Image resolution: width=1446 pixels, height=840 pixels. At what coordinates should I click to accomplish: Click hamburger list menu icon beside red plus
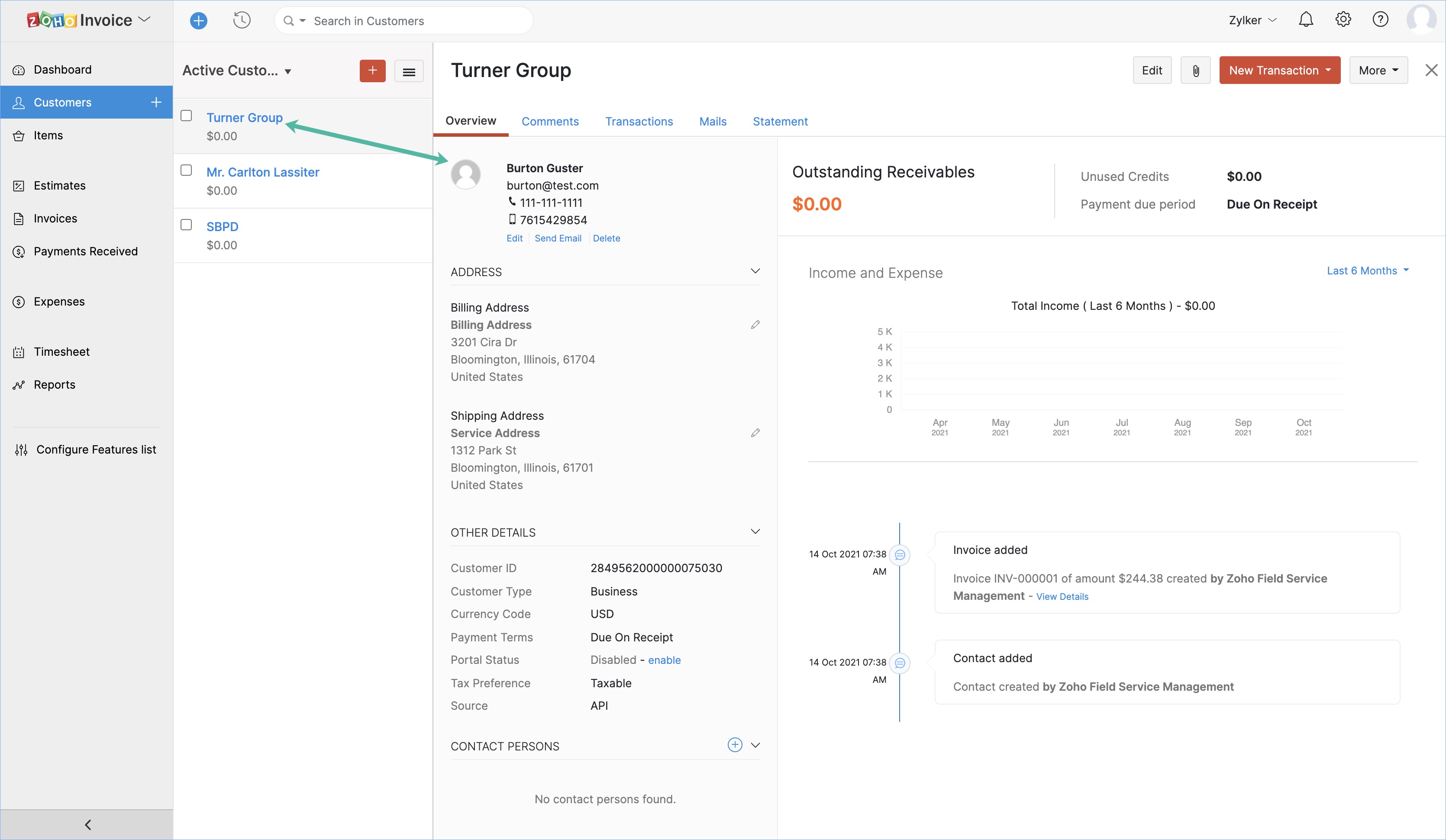pyautogui.click(x=409, y=71)
